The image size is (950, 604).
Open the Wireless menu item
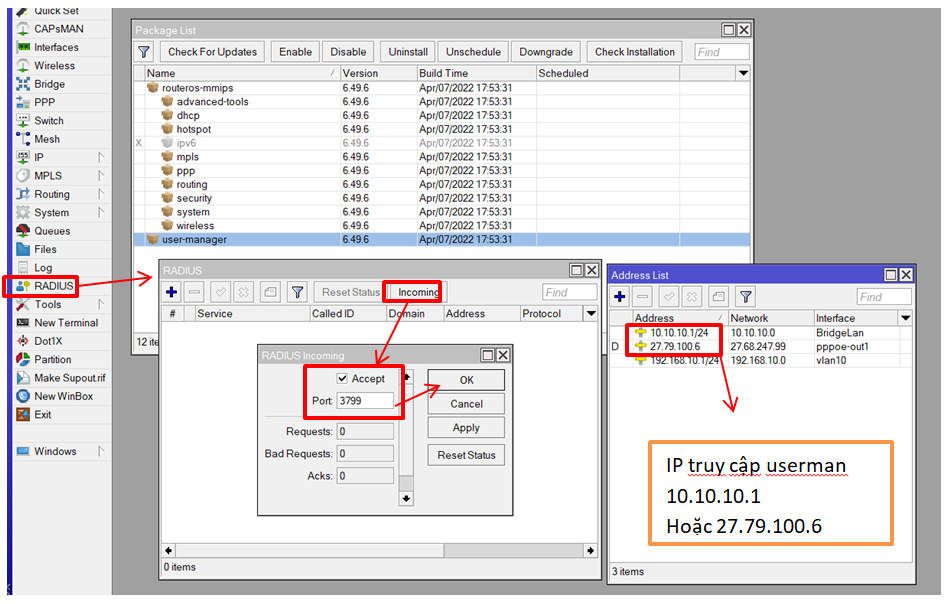54,66
